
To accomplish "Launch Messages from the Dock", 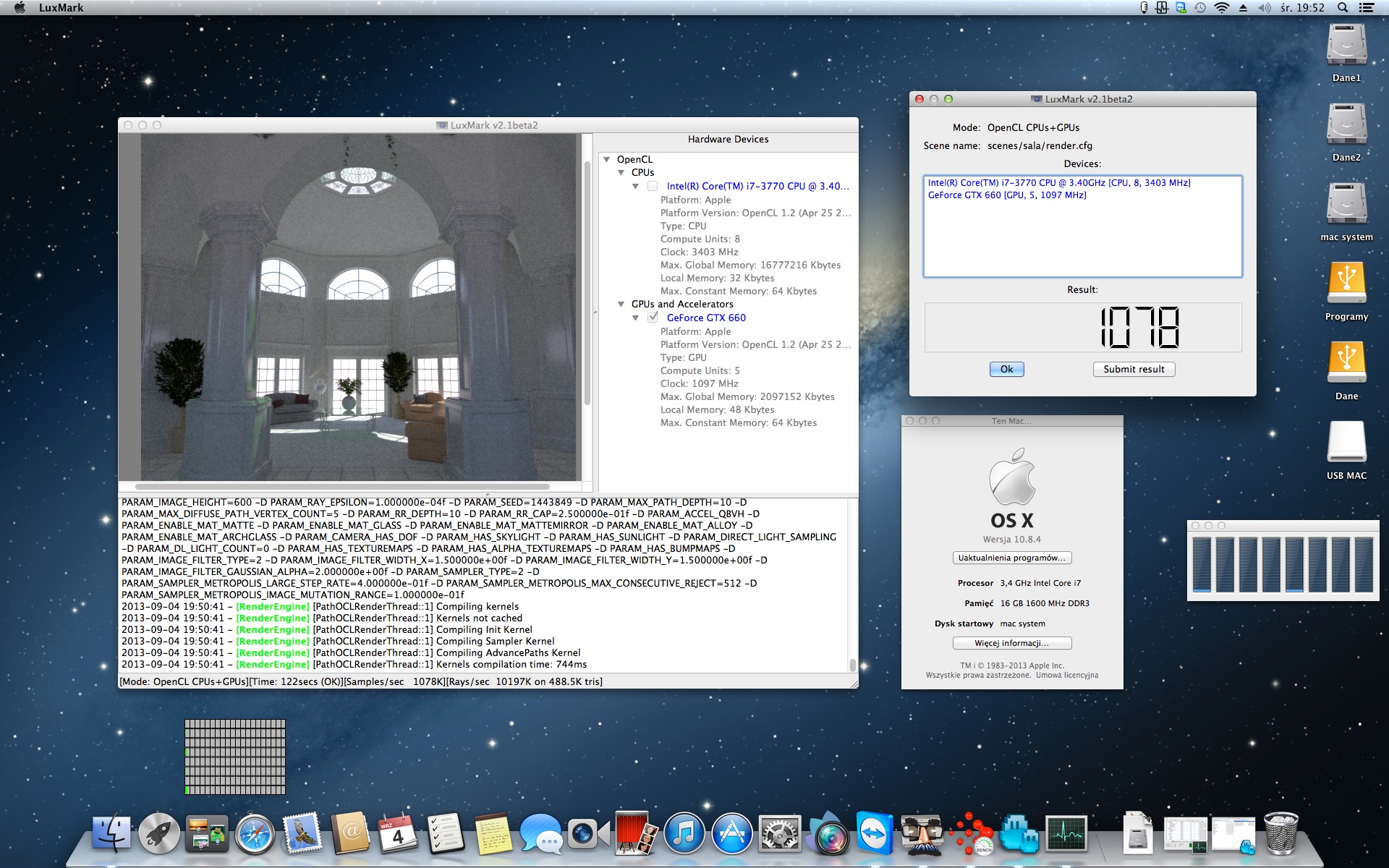I will (541, 833).
